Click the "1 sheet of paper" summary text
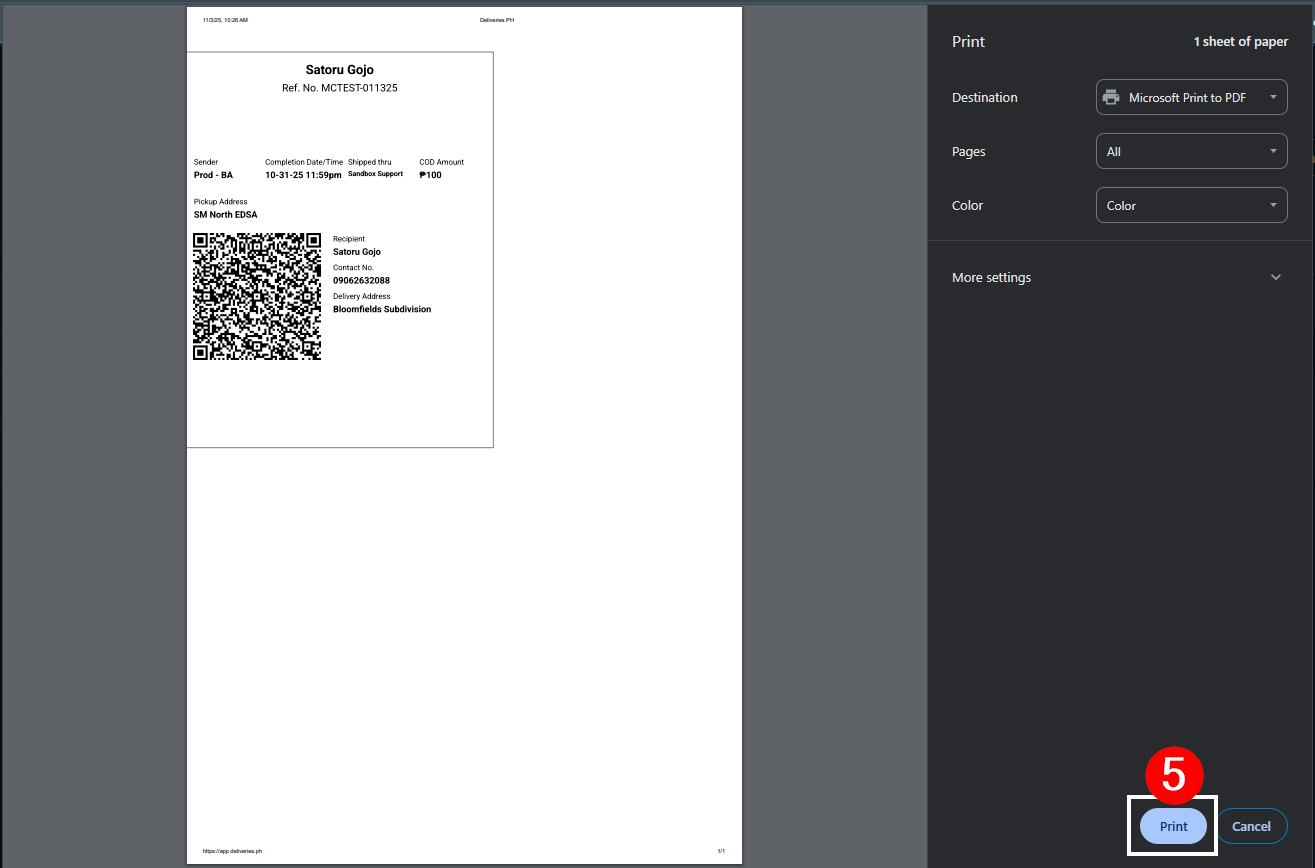 [1240, 42]
